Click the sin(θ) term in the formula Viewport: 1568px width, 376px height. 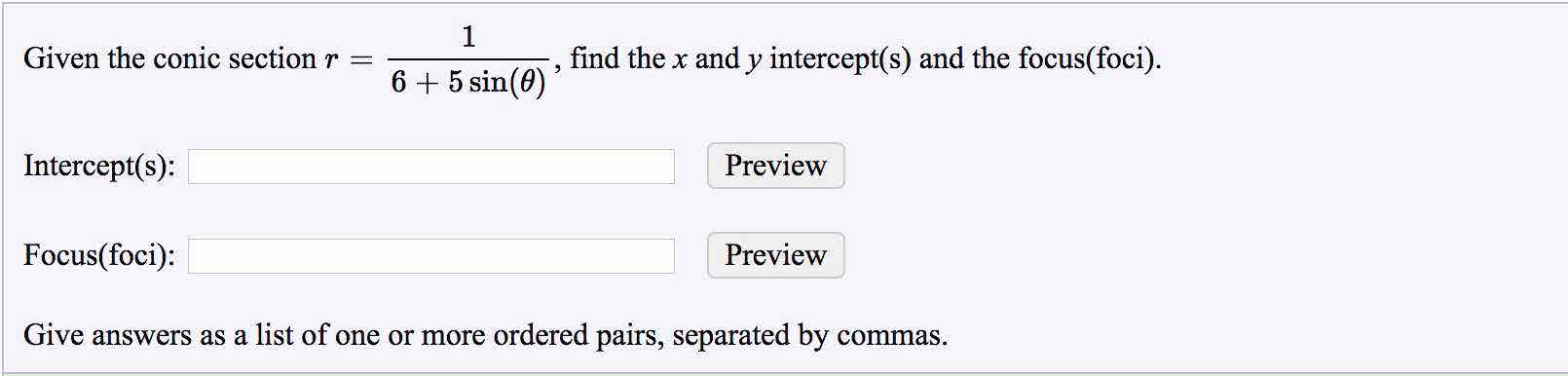click(507, 83)
